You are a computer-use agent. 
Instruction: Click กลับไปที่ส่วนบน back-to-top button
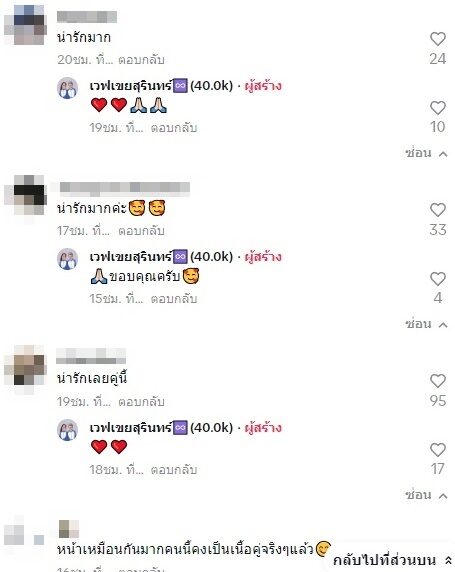click(x=392, y=560)
